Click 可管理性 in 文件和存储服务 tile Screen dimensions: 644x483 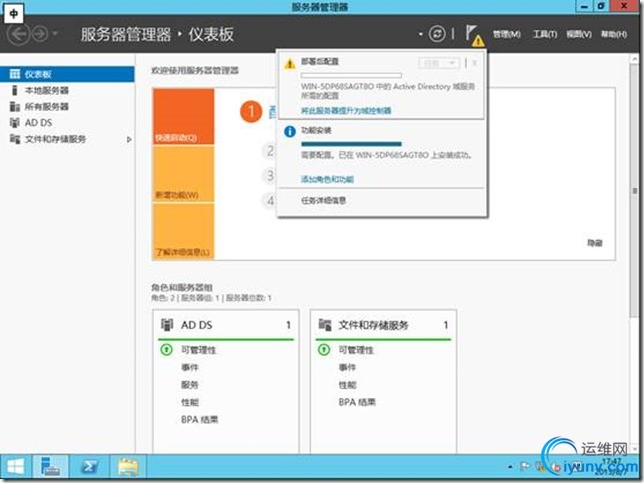[356, 350]
